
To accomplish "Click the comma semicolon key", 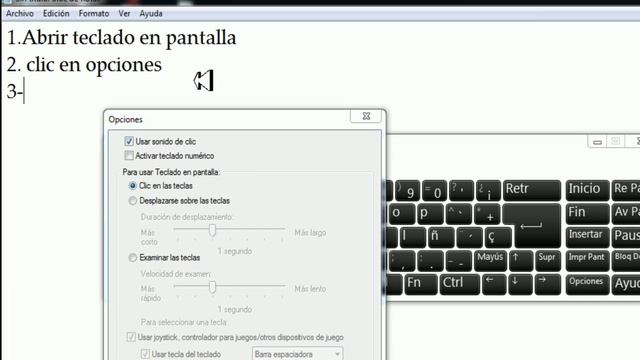I will pyautogui.click(x=402, y=260).
